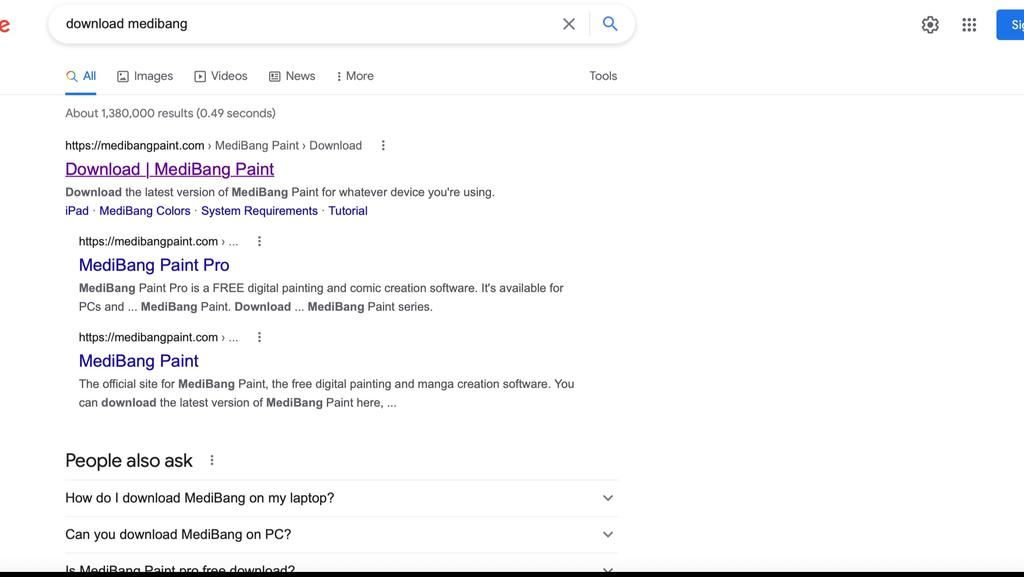Open options for Download MediBang Paint result

coord(383,146)
